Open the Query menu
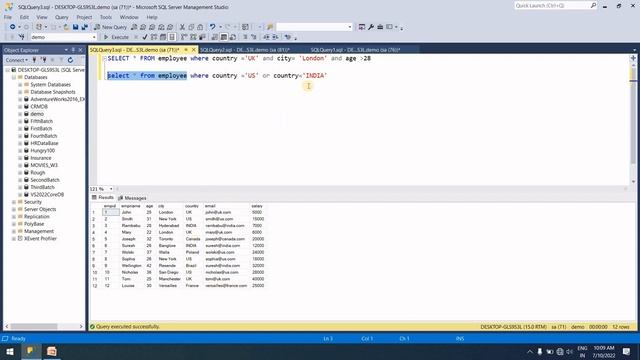Image resolution: width=640 pixels, height=360 pixels. pyautogui.click(x=62, y=17)
